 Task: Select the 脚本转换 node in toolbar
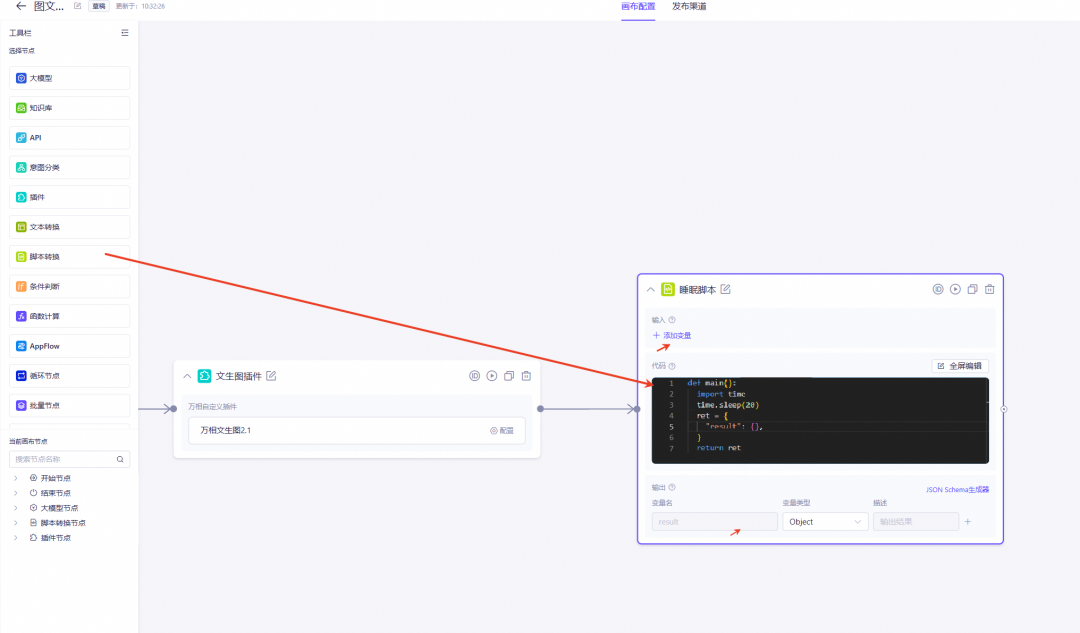pyautogui.click(x=70, y=257)
